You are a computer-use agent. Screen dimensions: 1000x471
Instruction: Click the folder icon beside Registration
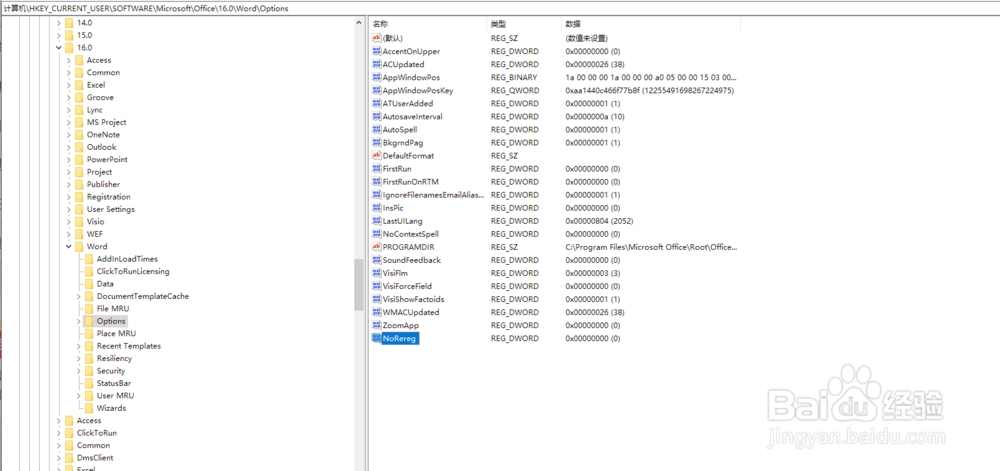coord(79,197)
